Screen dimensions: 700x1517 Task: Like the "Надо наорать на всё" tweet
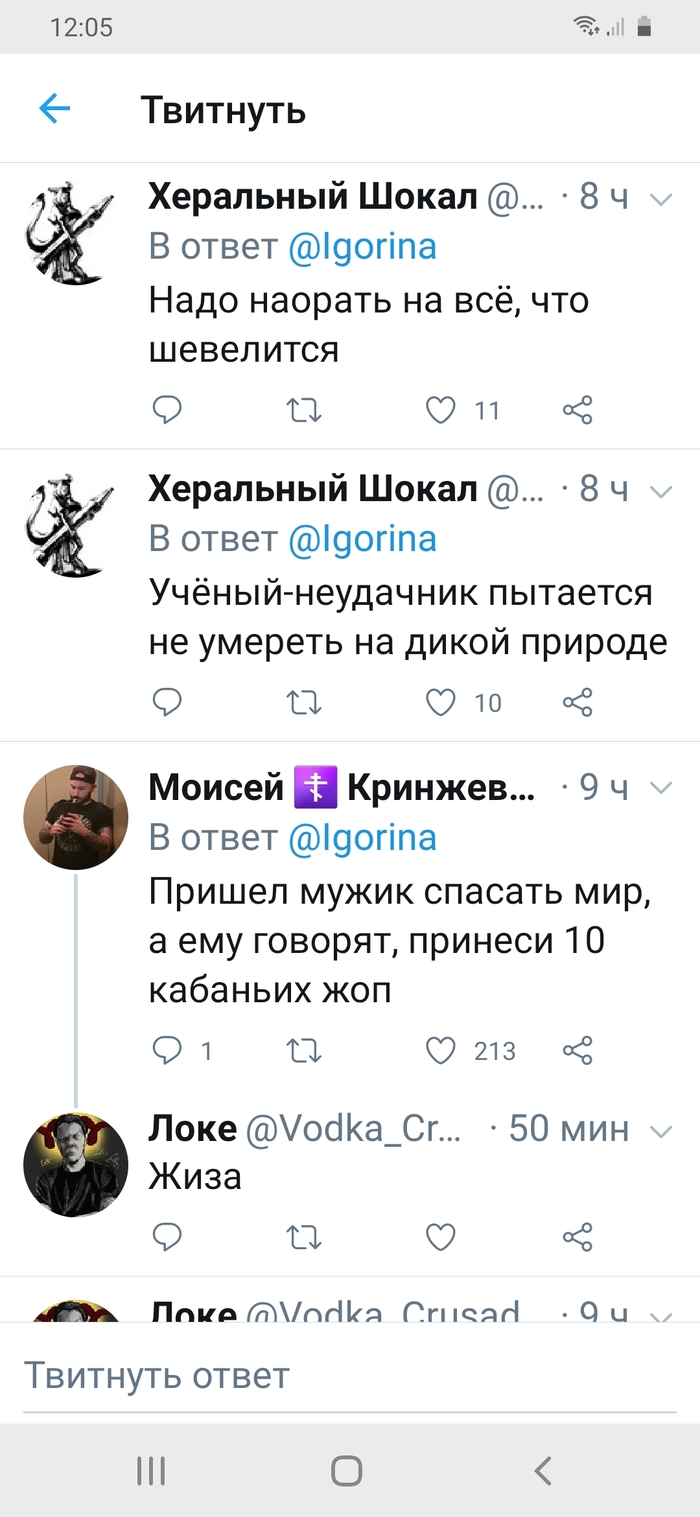point(441,409)
